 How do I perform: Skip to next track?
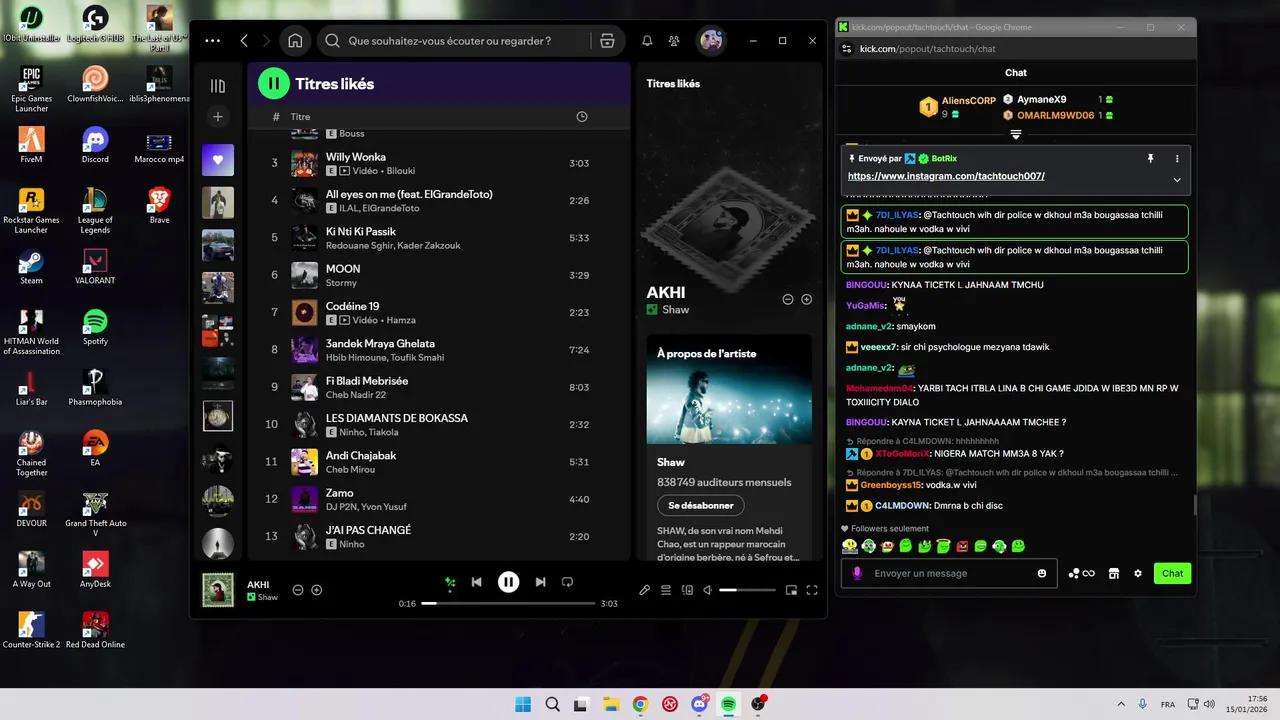pos(540,582)
